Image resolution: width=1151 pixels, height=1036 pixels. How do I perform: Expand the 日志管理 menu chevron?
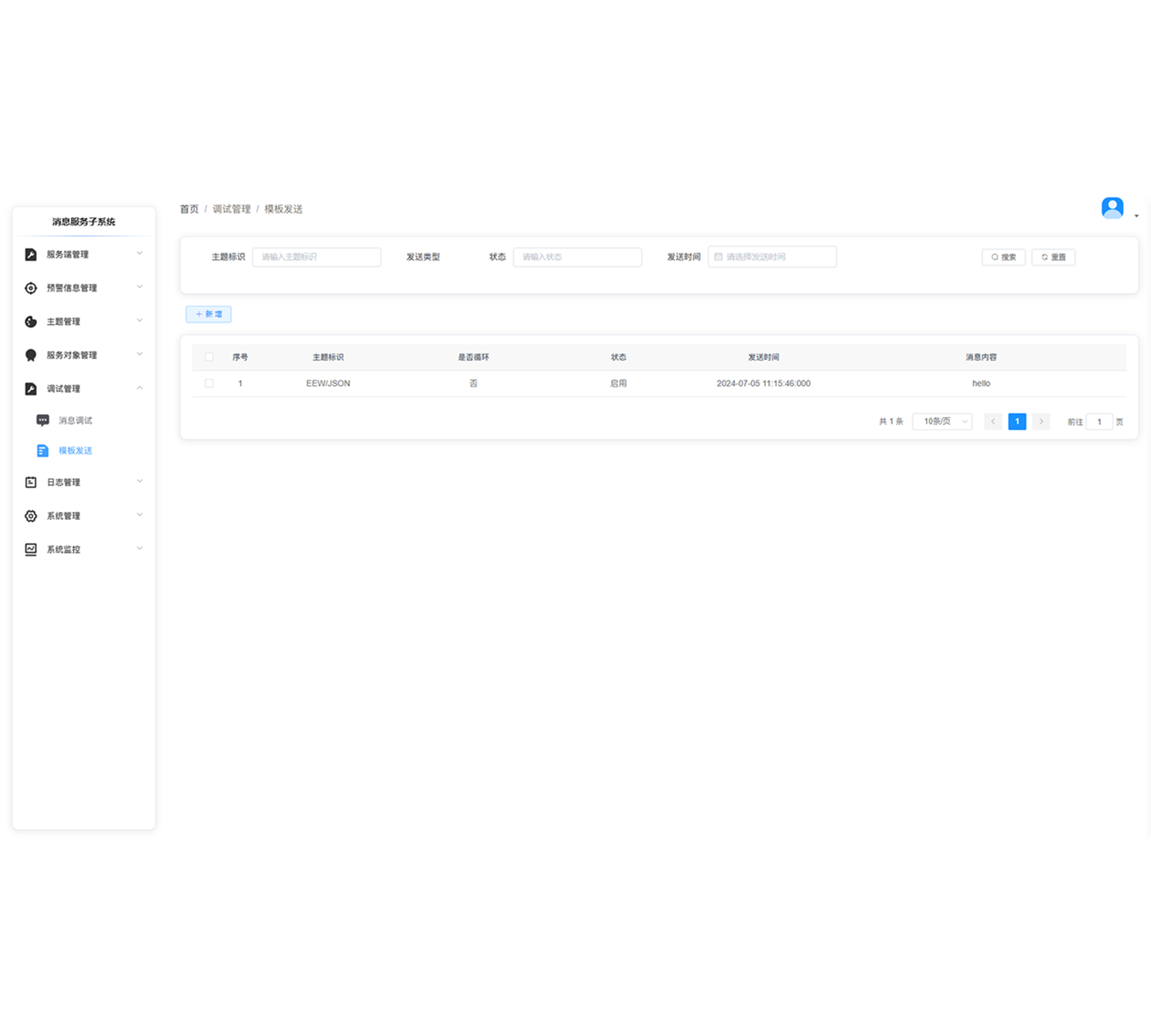point(140,482)
